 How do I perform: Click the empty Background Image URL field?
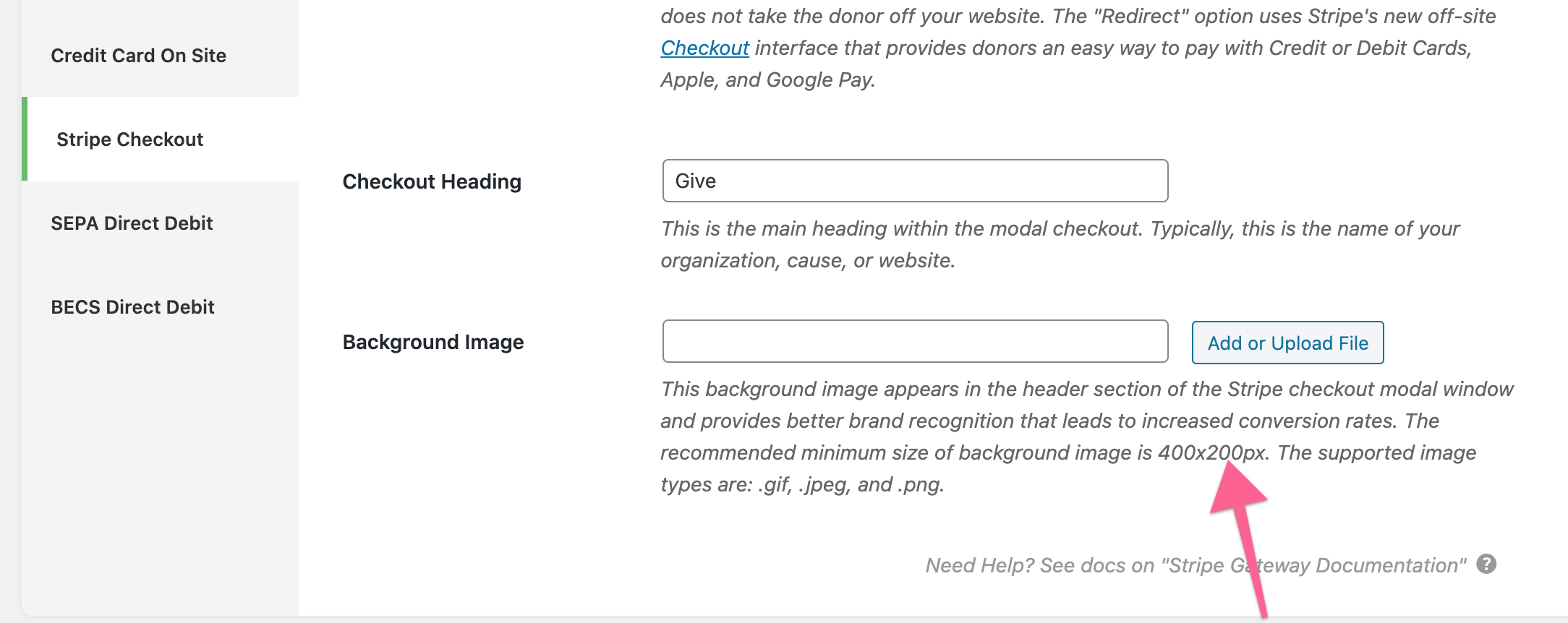tap(915, 341)
